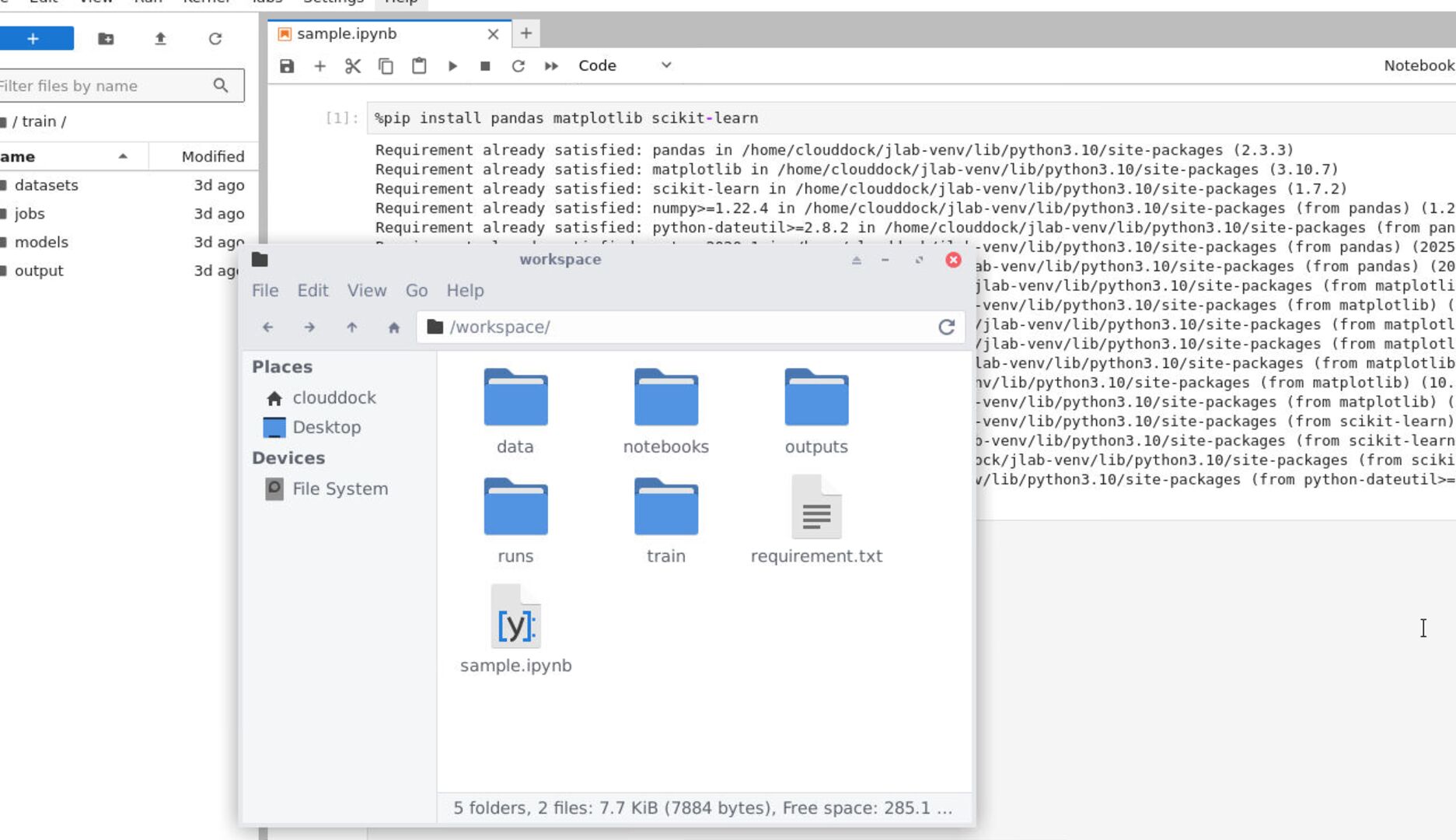Interrupt the kernel with stop icon
1456x840 pixels.
[x=485, y=65]
